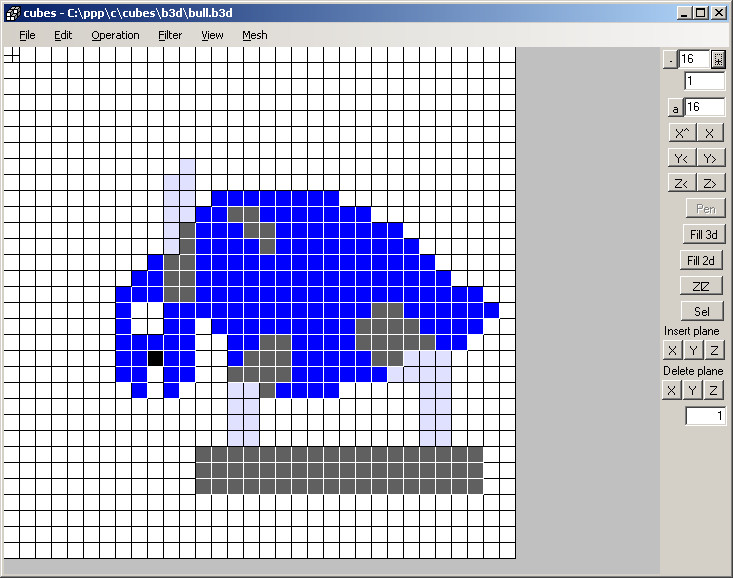Focus the 16 field next to 'a' button
The image size is (733, 578).
pos(705,107)
